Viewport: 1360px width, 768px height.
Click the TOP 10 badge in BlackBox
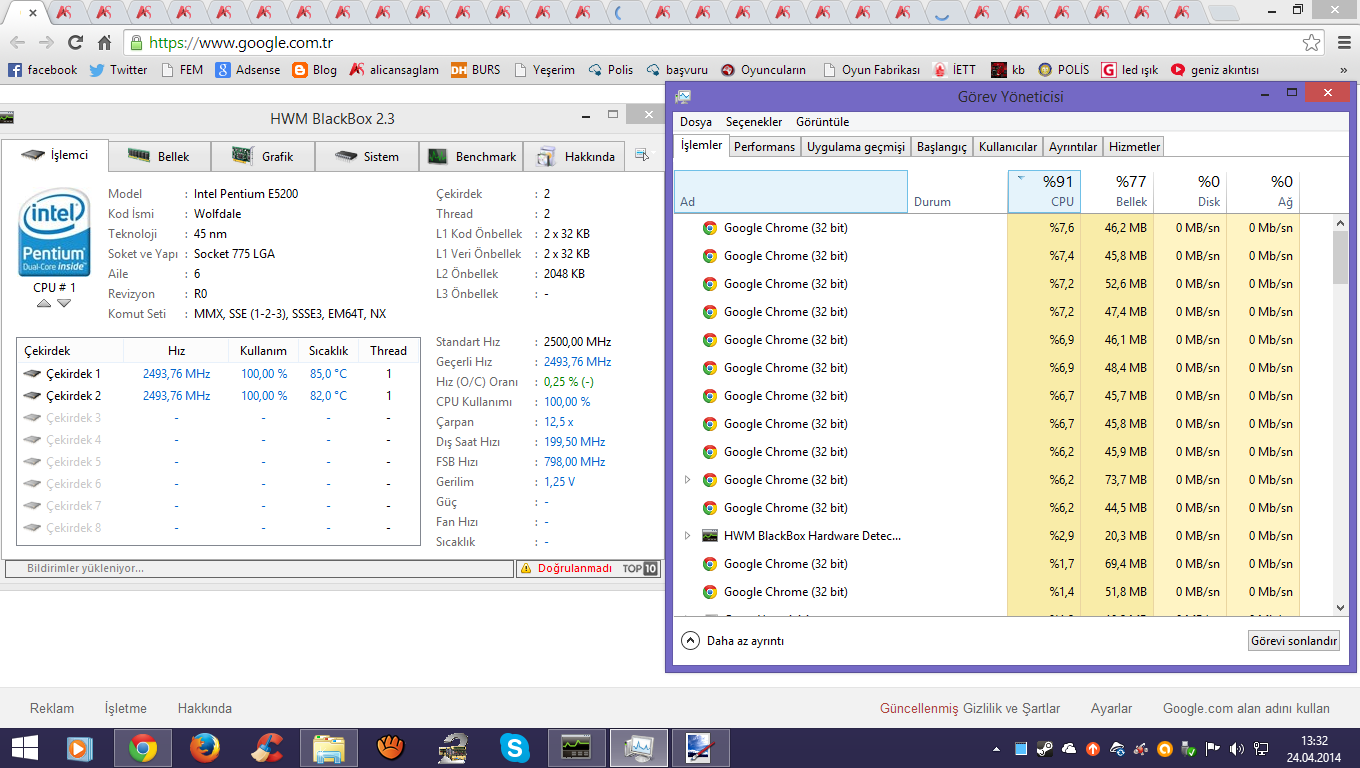point(640,568)
